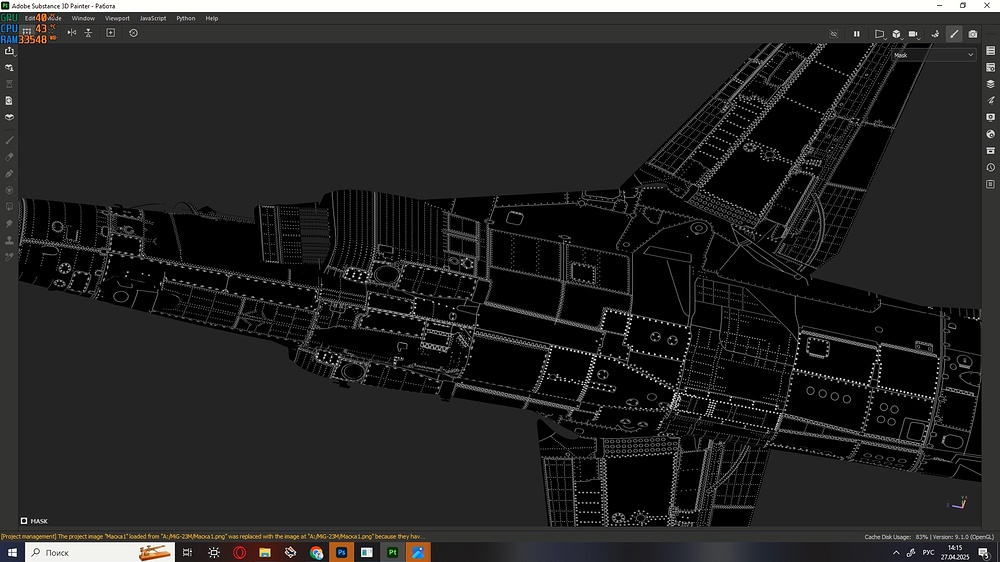The height and width of the screenshot is (562, 1000).
Task: Click the export textures icon in left sidebar
Action: (9, 51)
